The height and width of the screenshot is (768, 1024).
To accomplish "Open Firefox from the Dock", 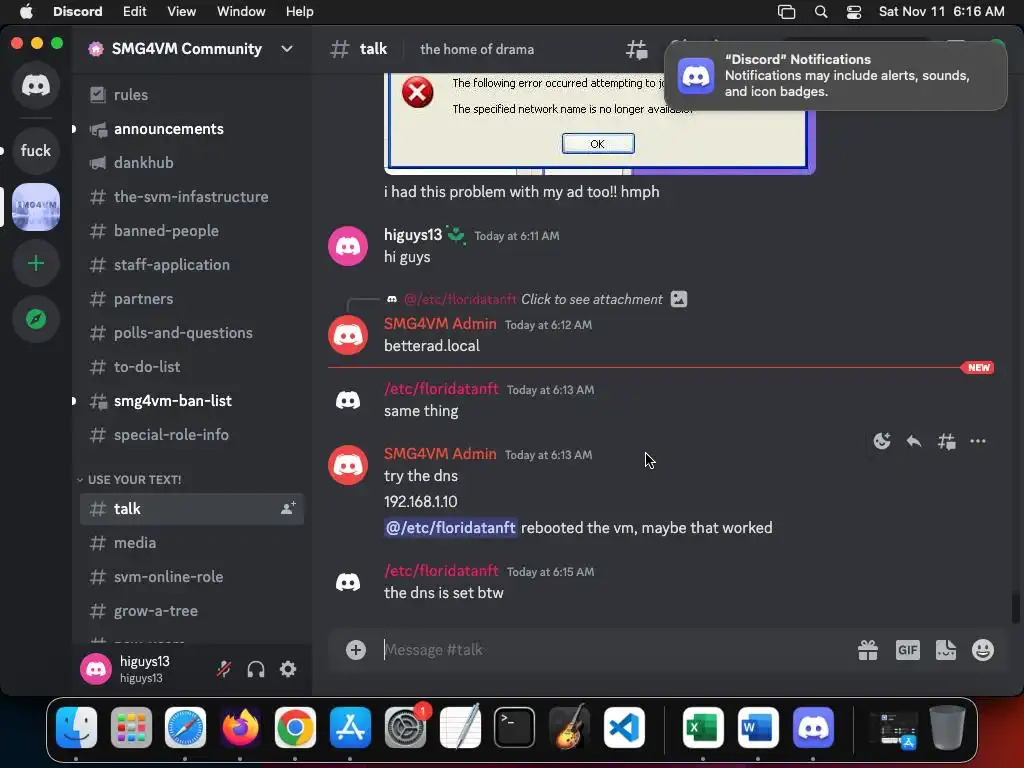I will pos(240,728).
